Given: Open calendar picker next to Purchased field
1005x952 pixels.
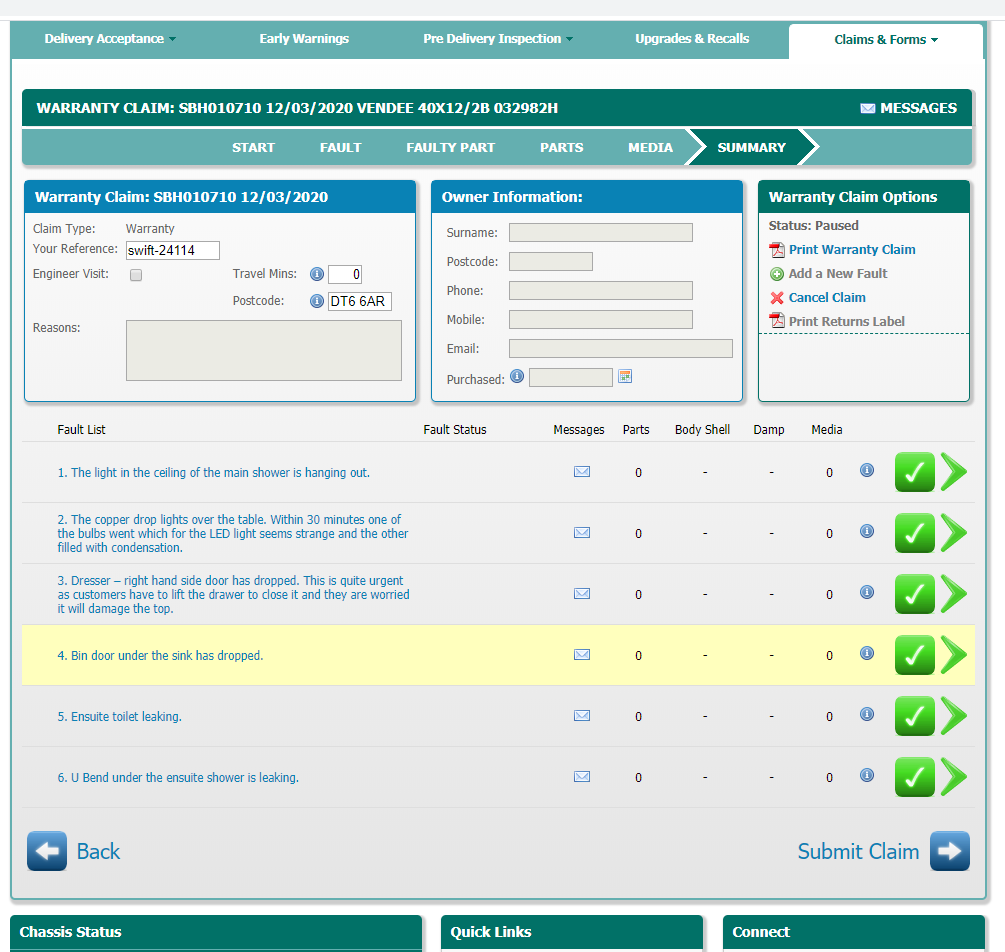Looking at the screenshot, I should click(x=625, y=377).
